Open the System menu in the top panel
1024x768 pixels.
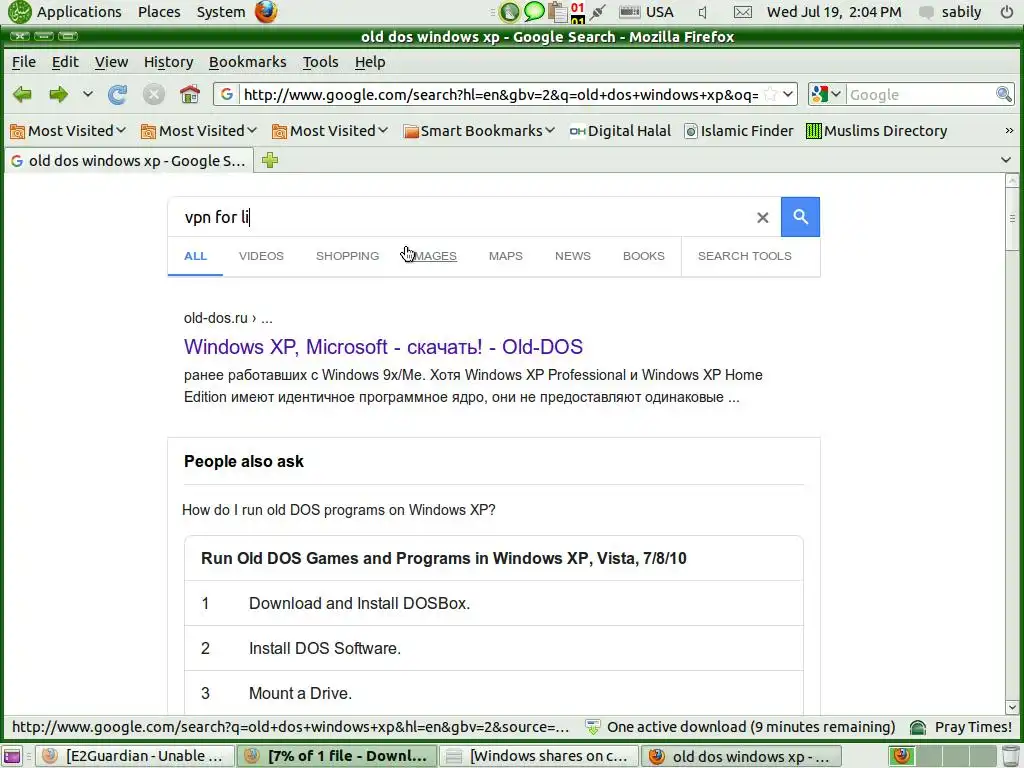[221, 12]
